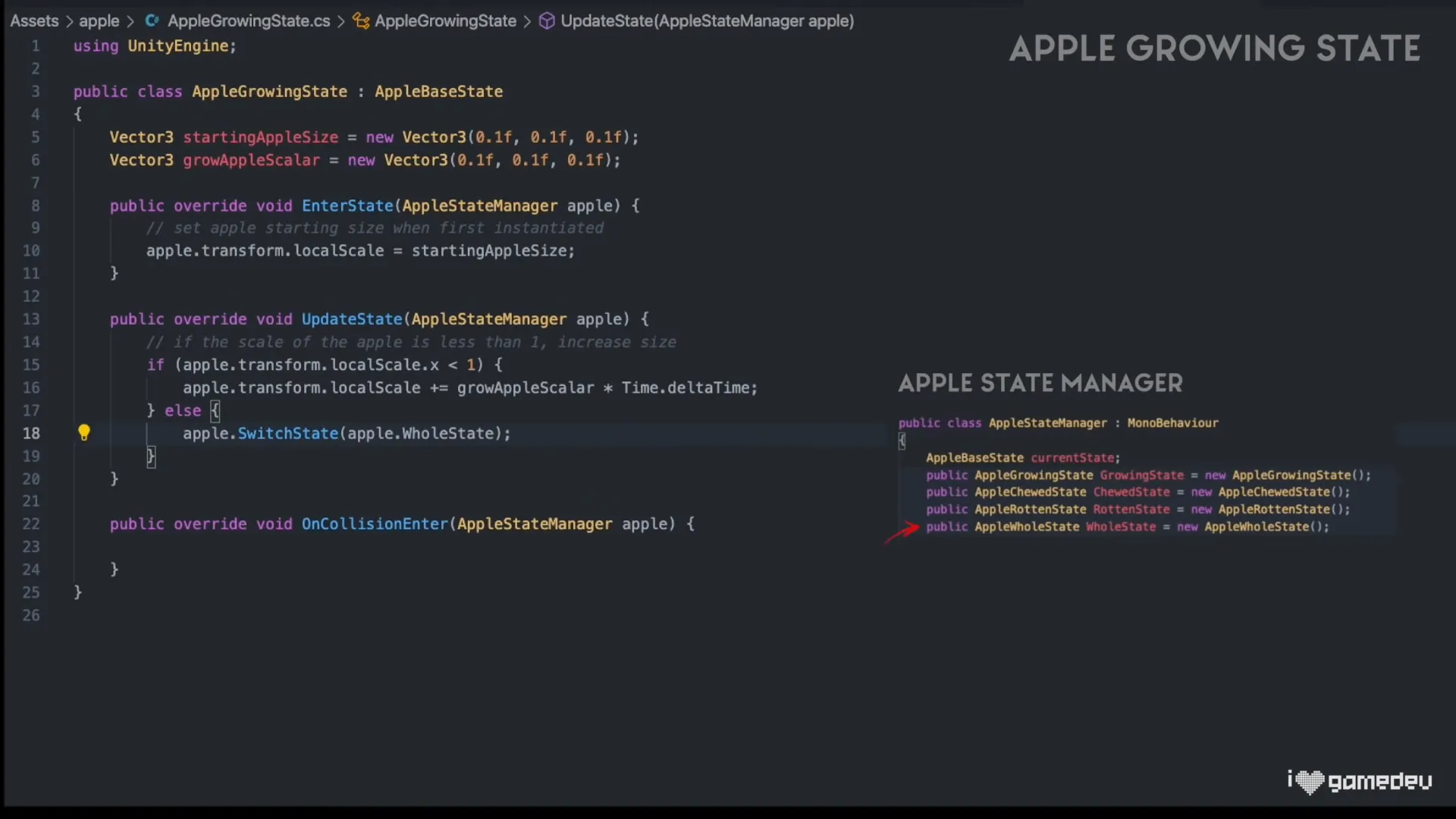Screen dimensions: 1456x819
Task: Click the OnCollisionEnter method name
Action: pyautogui.click(x=375, y=524)
